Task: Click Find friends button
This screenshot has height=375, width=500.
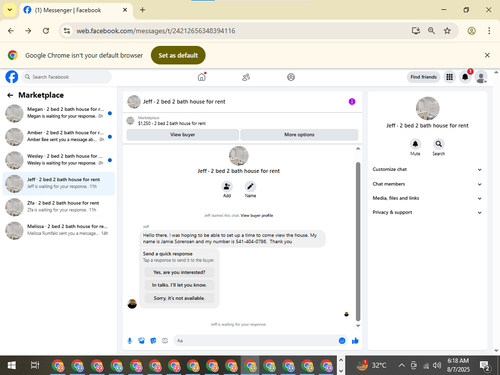Action: coord(423,77)
